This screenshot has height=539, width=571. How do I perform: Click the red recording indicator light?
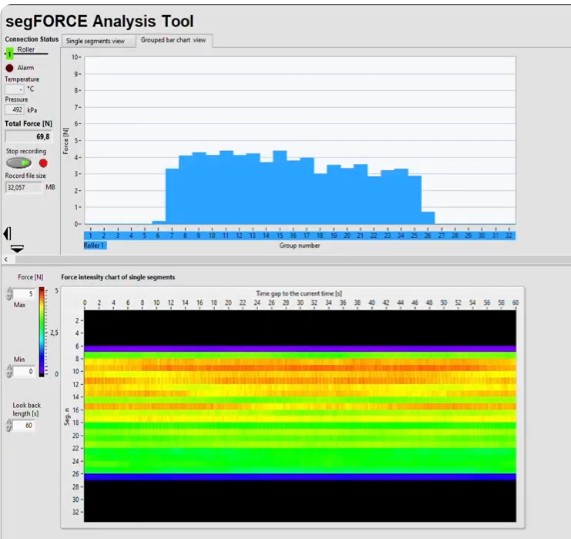(43, 163)
